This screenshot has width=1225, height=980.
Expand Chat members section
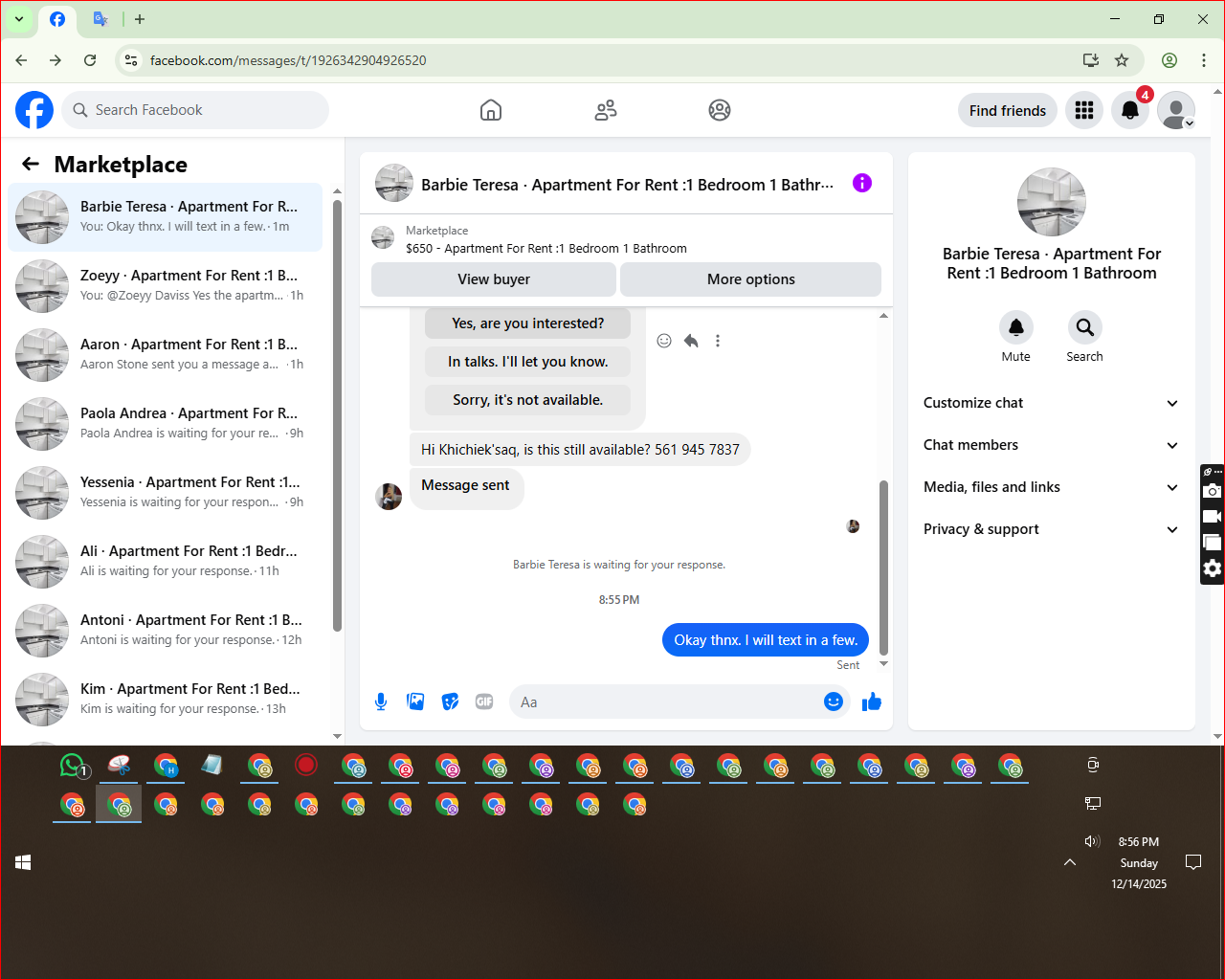1051,445
